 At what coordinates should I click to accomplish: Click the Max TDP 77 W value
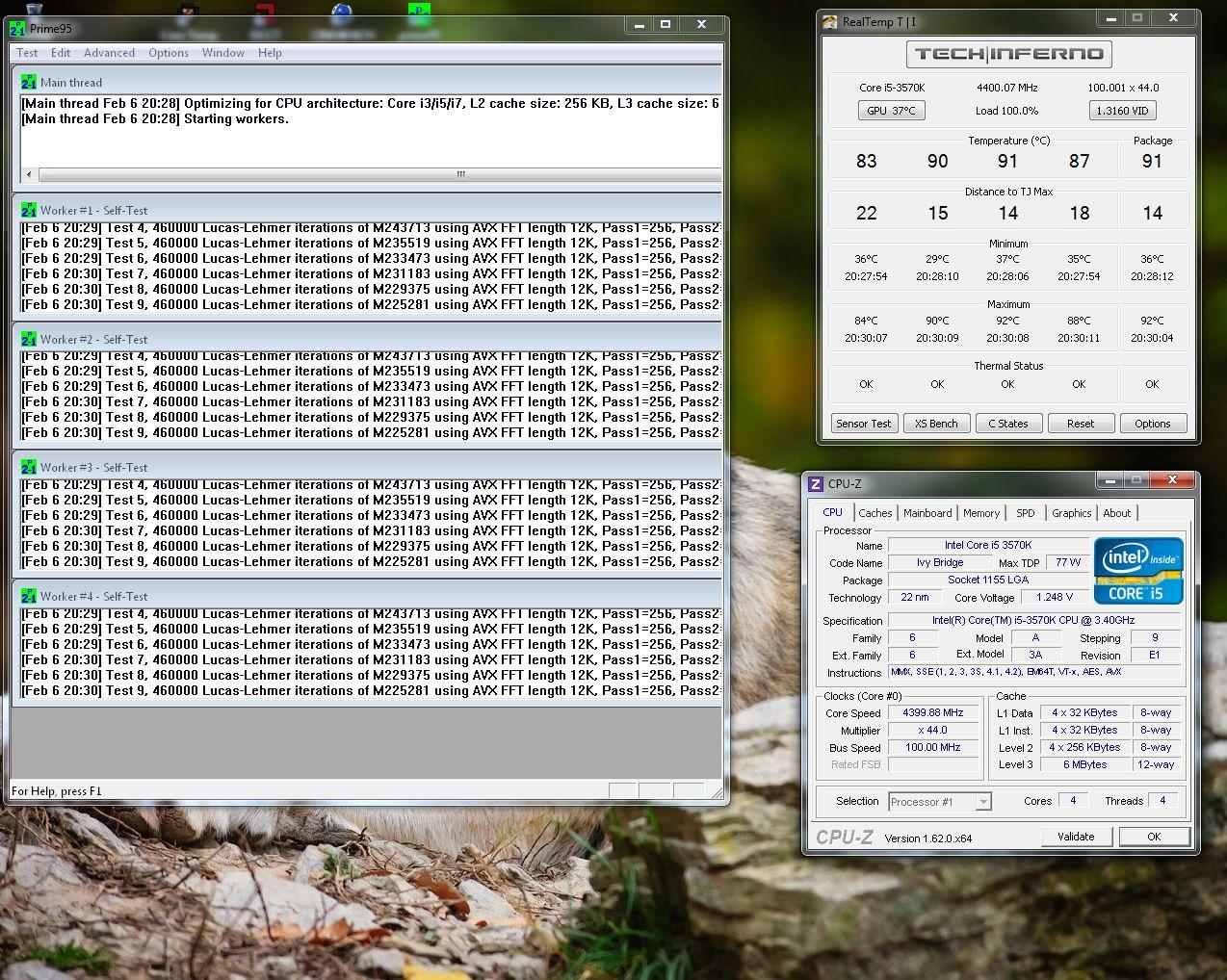tap(1067, 562)
